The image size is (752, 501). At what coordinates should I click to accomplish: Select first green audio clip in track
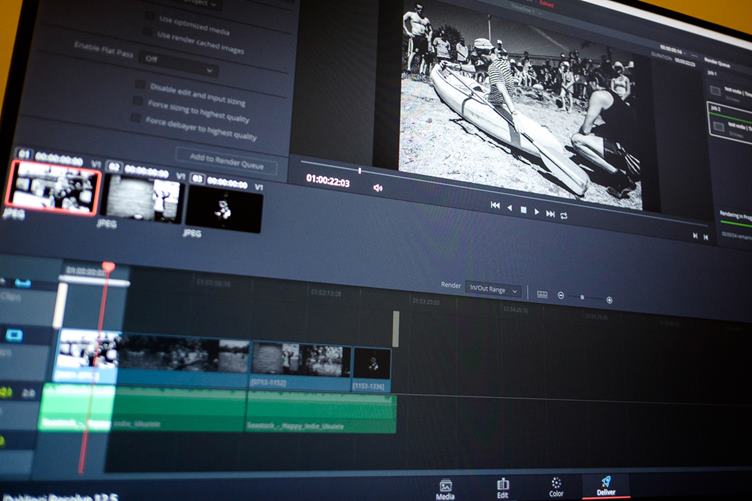tap(142, 408)
